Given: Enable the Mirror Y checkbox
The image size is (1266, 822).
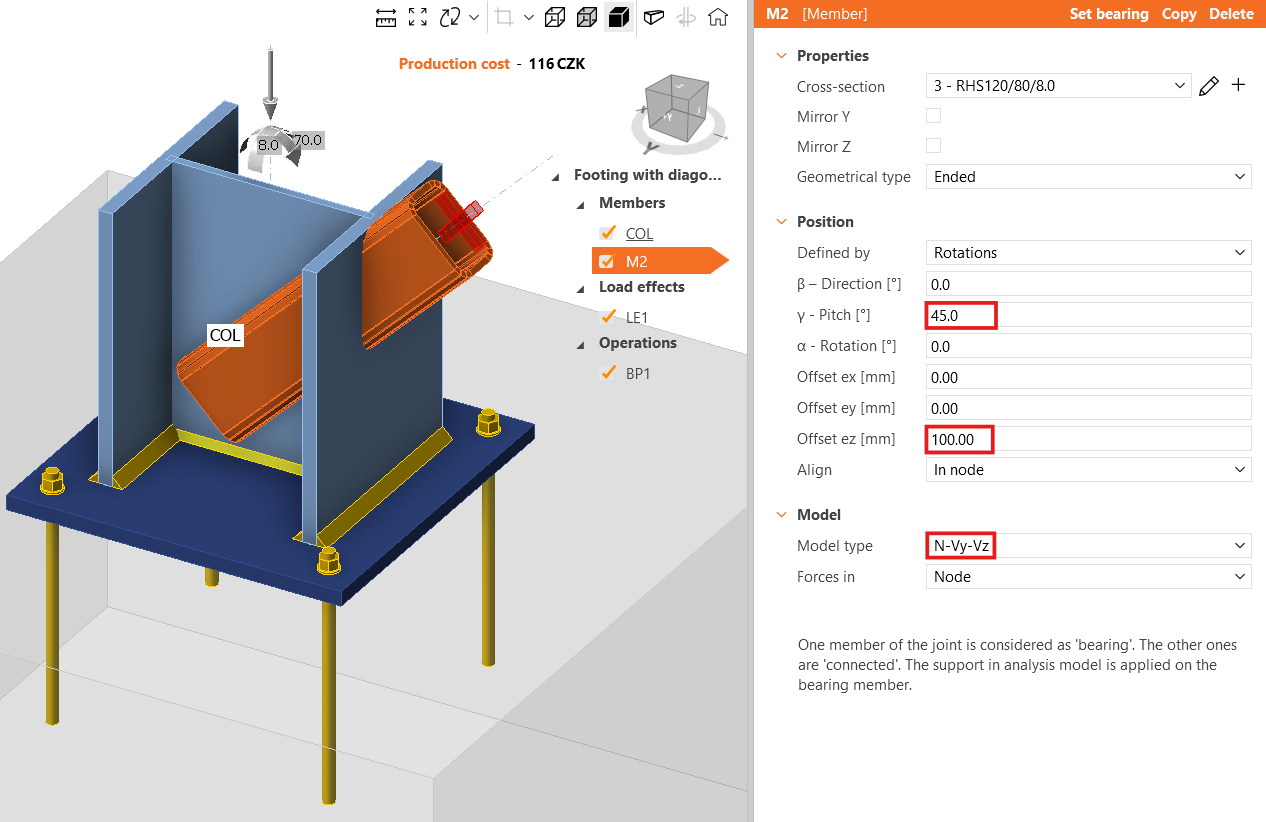Looking at the screenshot, I should point(933,115).
